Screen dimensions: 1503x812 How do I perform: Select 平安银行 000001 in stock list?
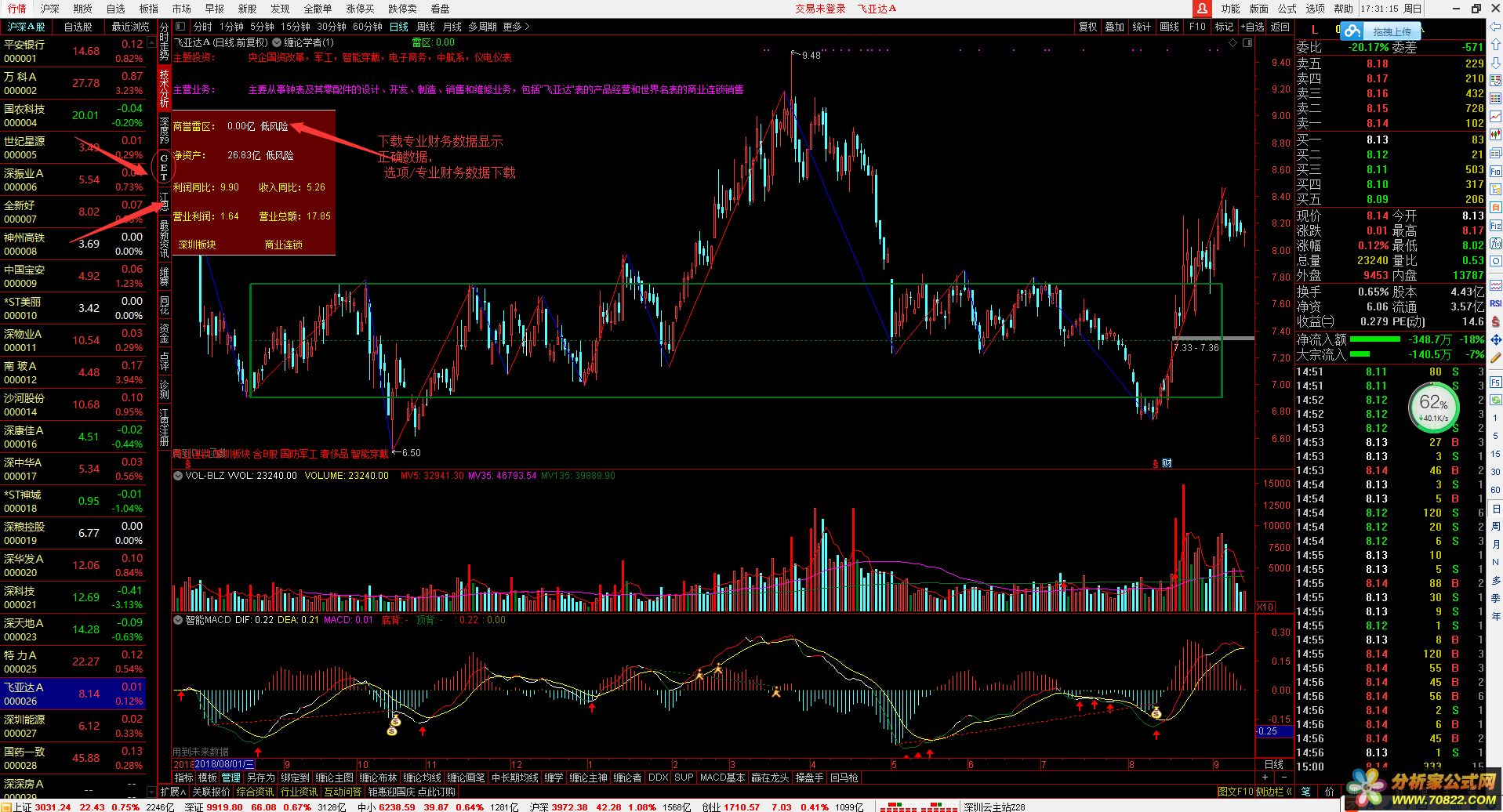(x=73, y=51)
